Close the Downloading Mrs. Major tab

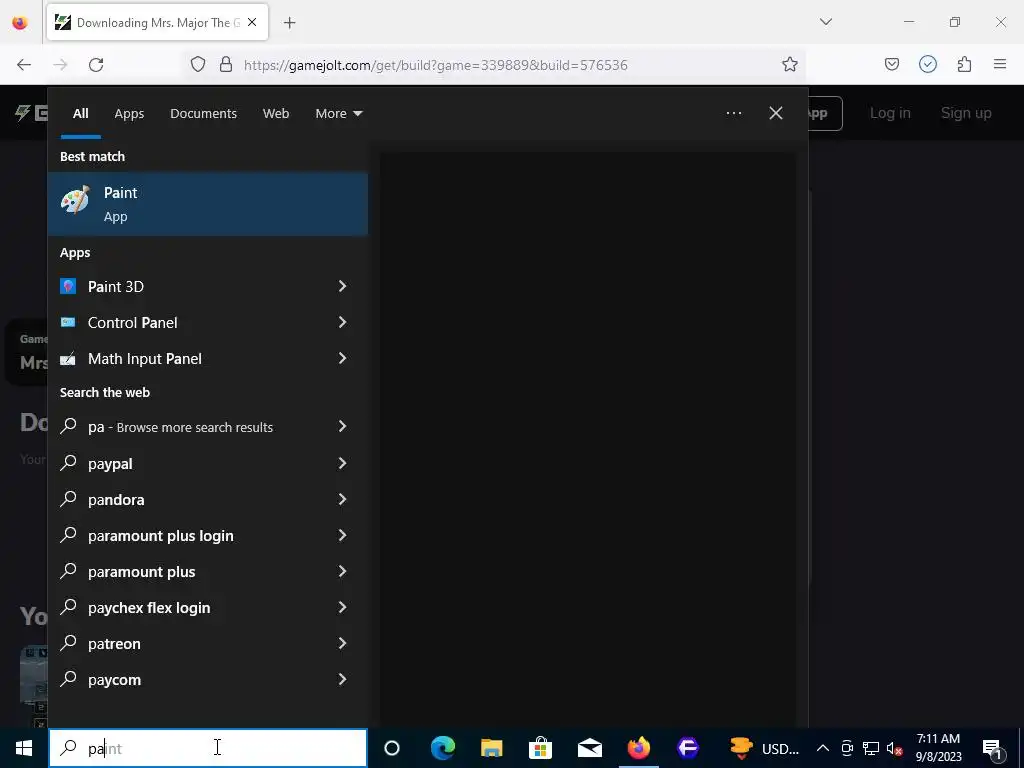(x=252, y=22)
